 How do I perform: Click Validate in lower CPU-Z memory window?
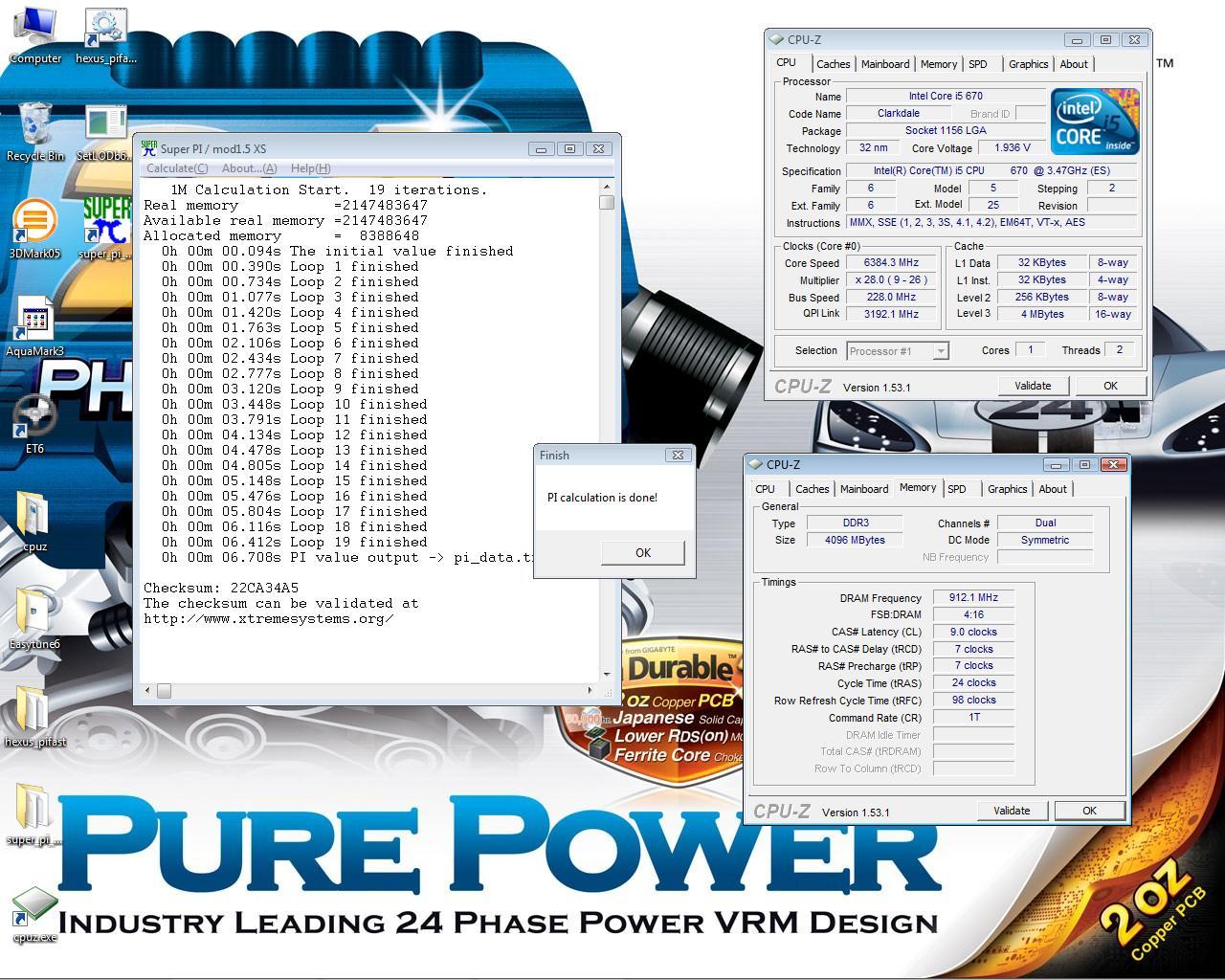[x=1012, y=811]
